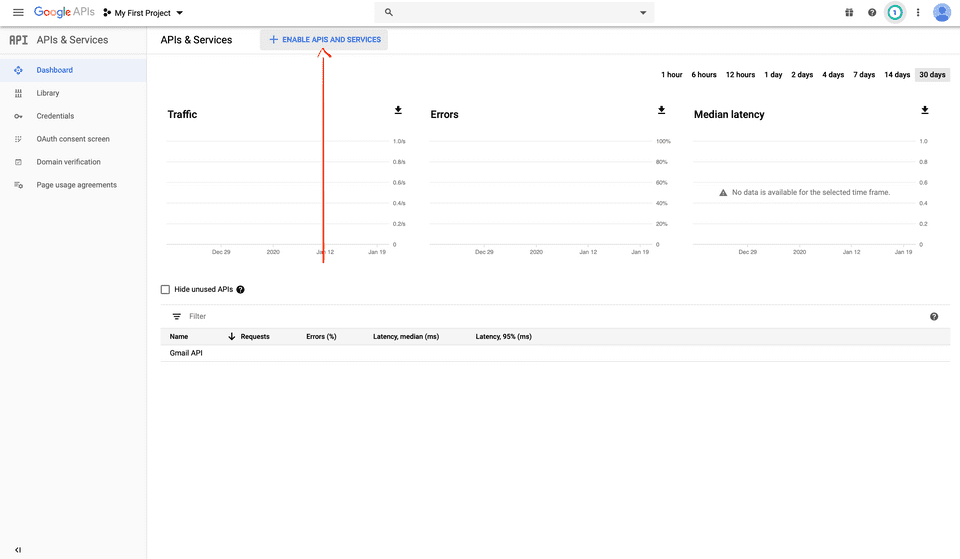Click the Requests sort arrow
960x559 pixels.
coord(231,337)
